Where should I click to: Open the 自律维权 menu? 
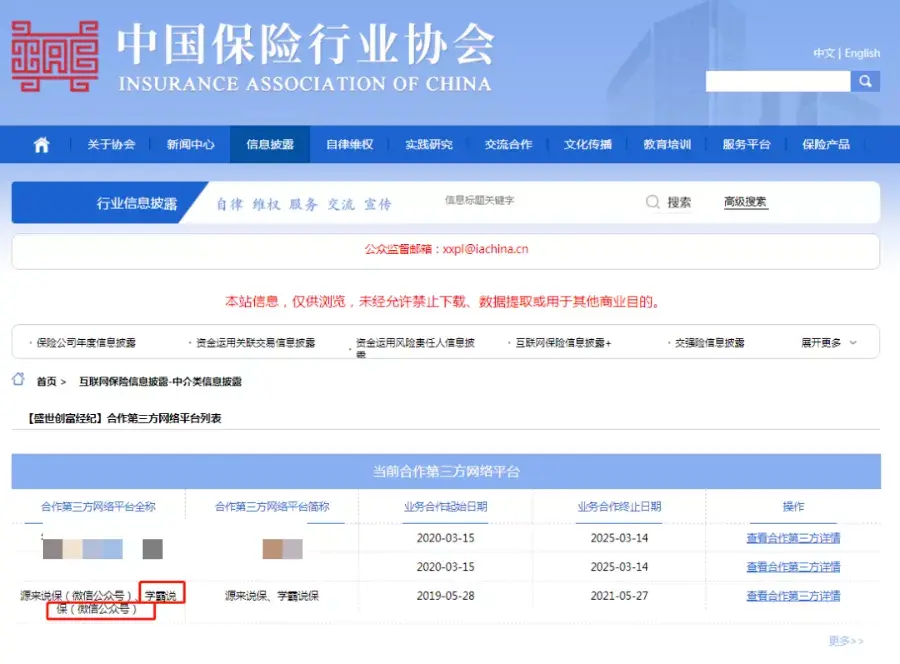(350, 145)
